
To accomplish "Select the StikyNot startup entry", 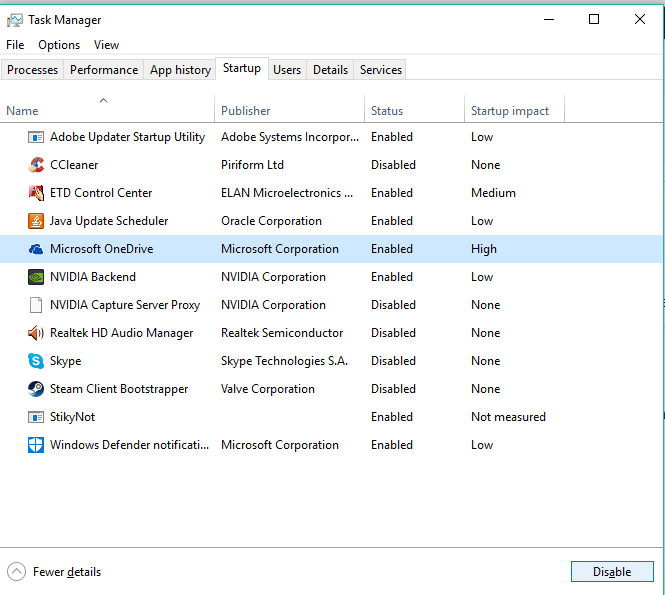I will [x=72, y=417].
